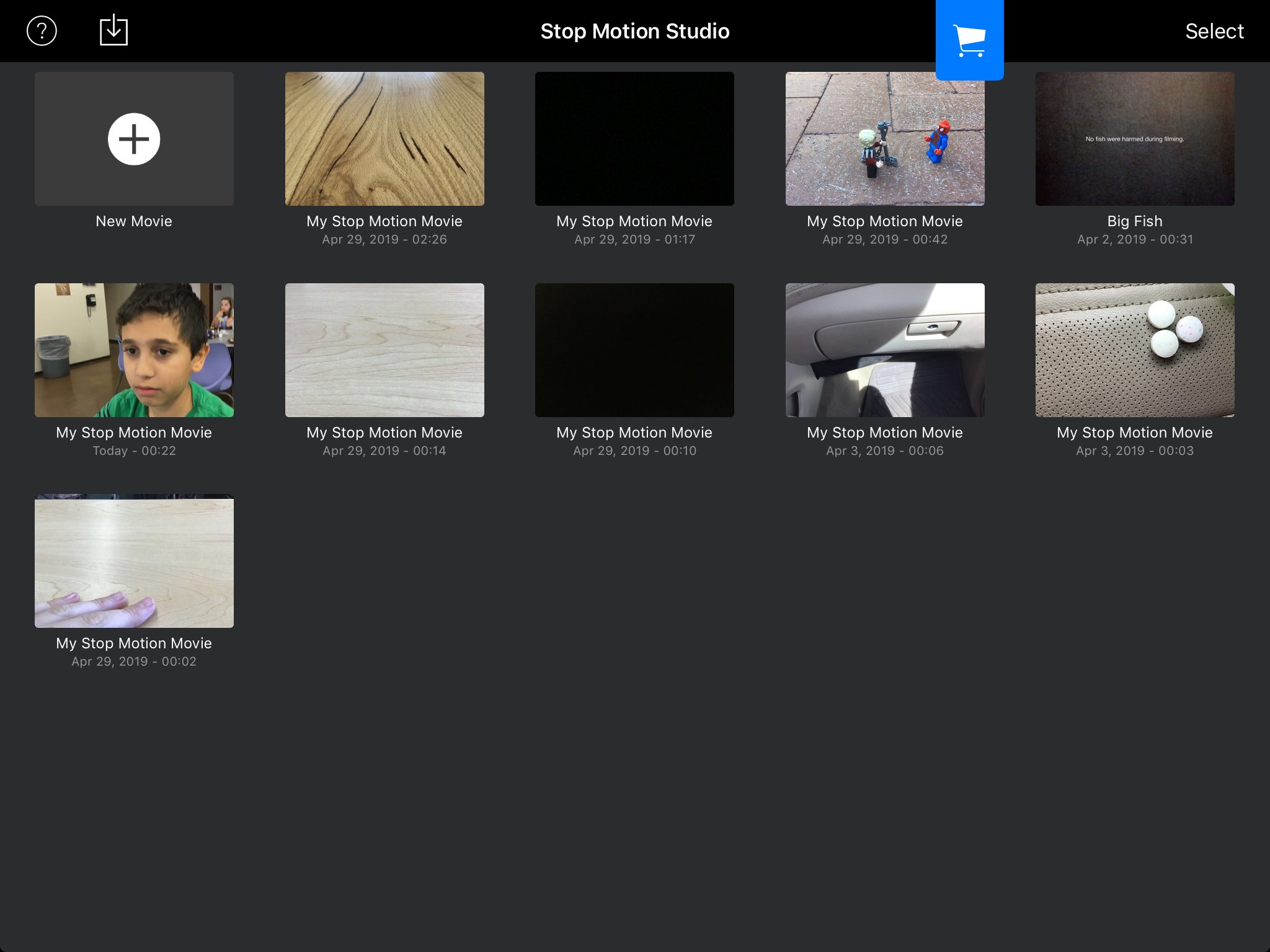
Task: Open the light wood 00:14 movie thumbnail
Action: 384,350
